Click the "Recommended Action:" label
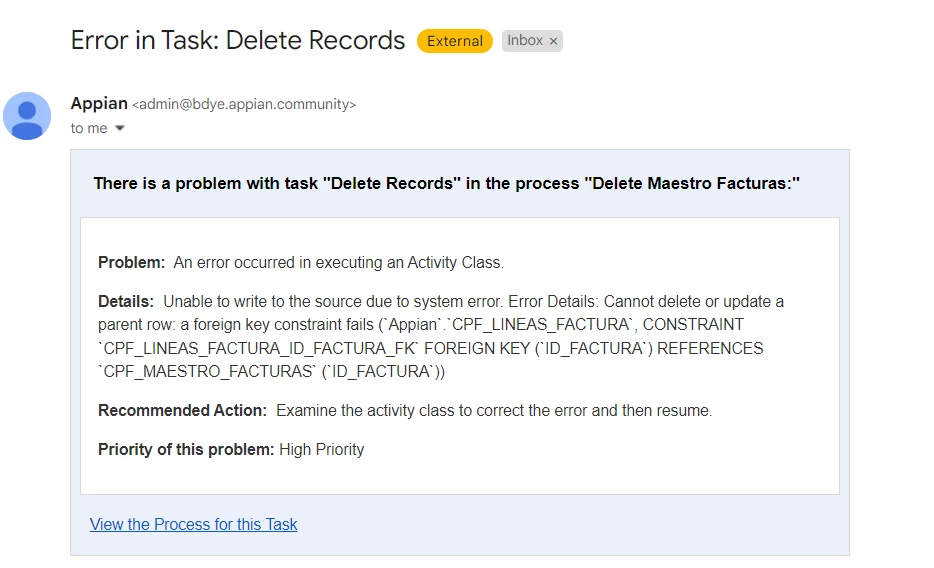This screenshot has width=934, height=568. (182, 410)
